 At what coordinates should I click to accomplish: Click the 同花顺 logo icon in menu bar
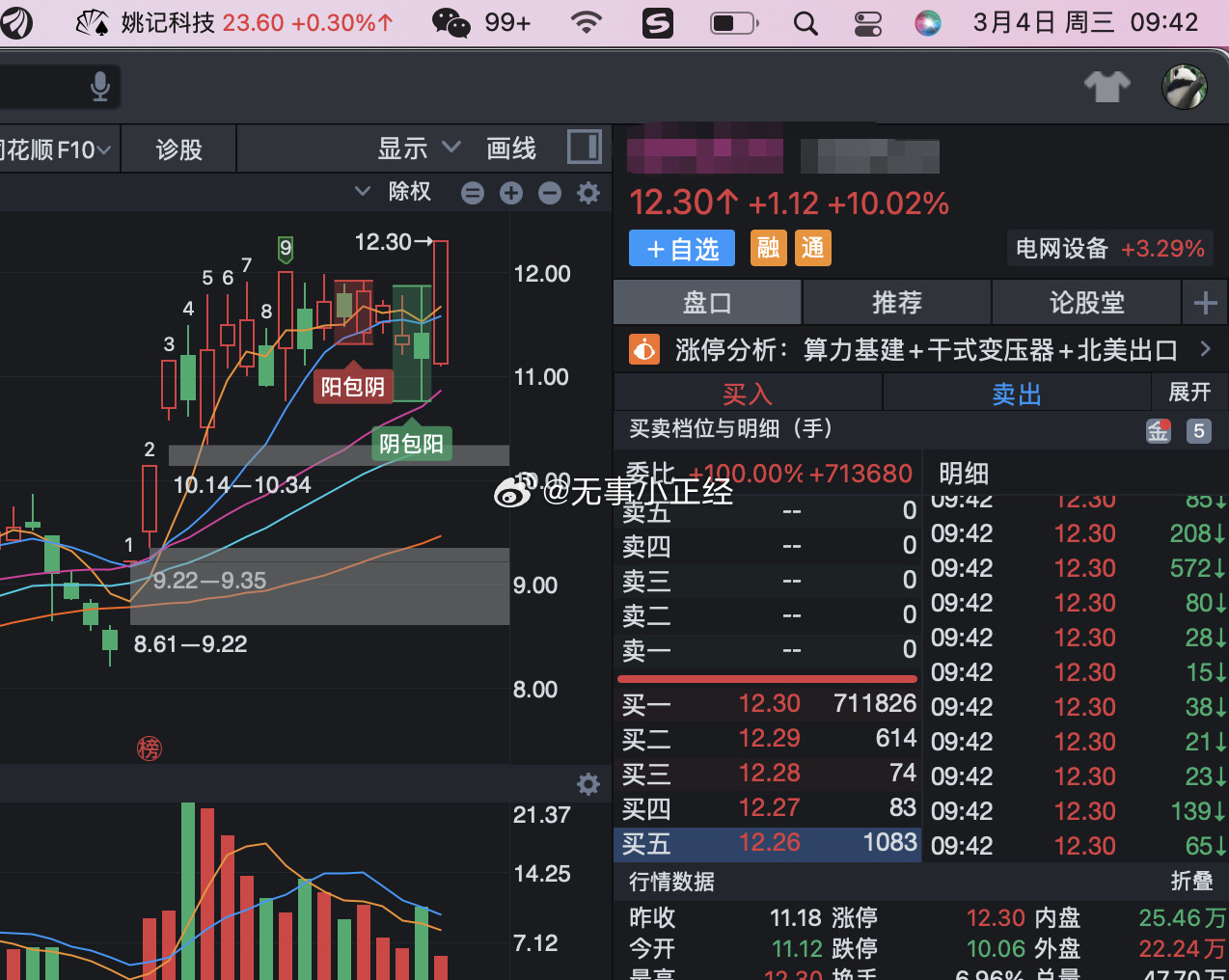[x=14, y=22]
